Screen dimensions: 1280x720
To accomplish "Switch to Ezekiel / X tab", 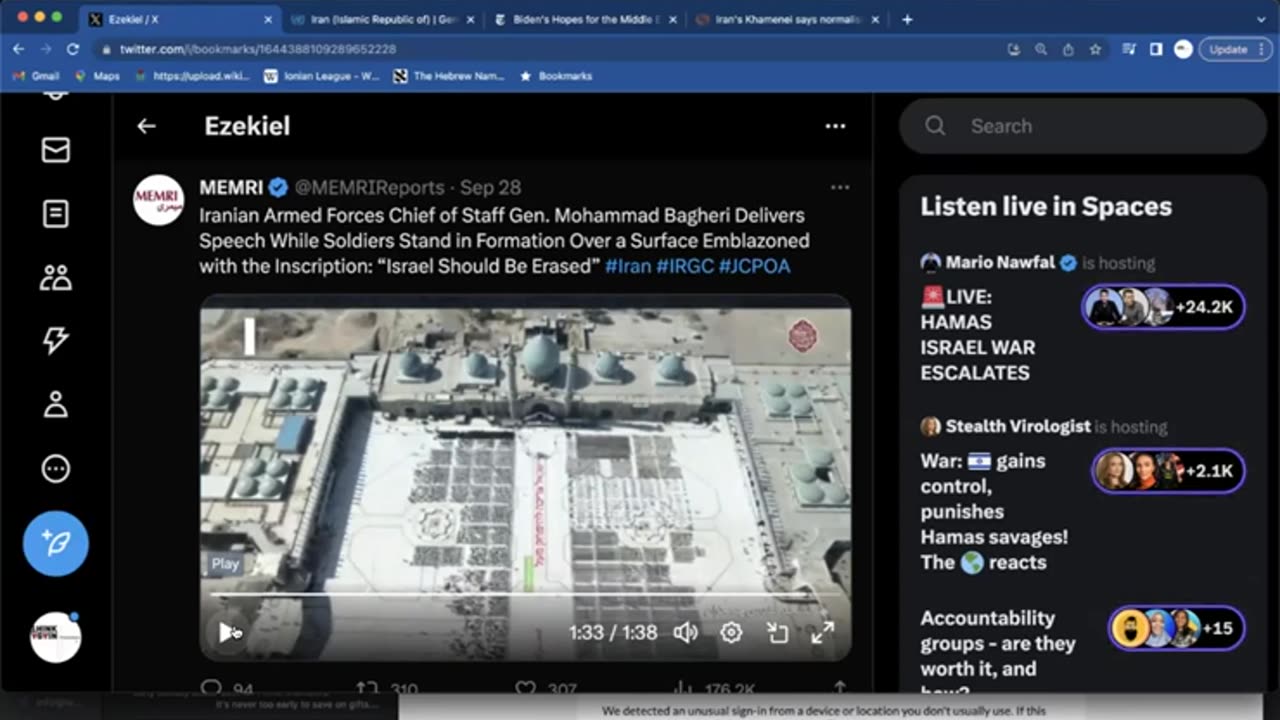I will click(x=180, y=19).
